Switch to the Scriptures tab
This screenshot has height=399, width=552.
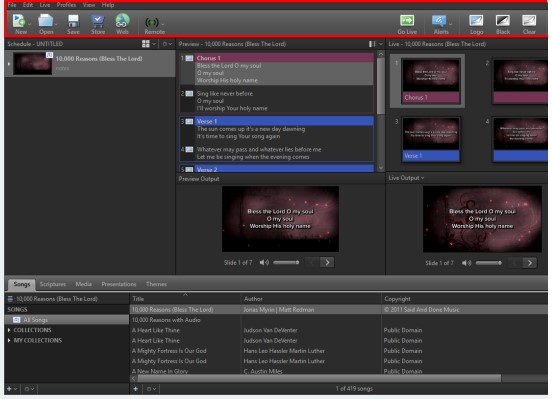point(53,284)
